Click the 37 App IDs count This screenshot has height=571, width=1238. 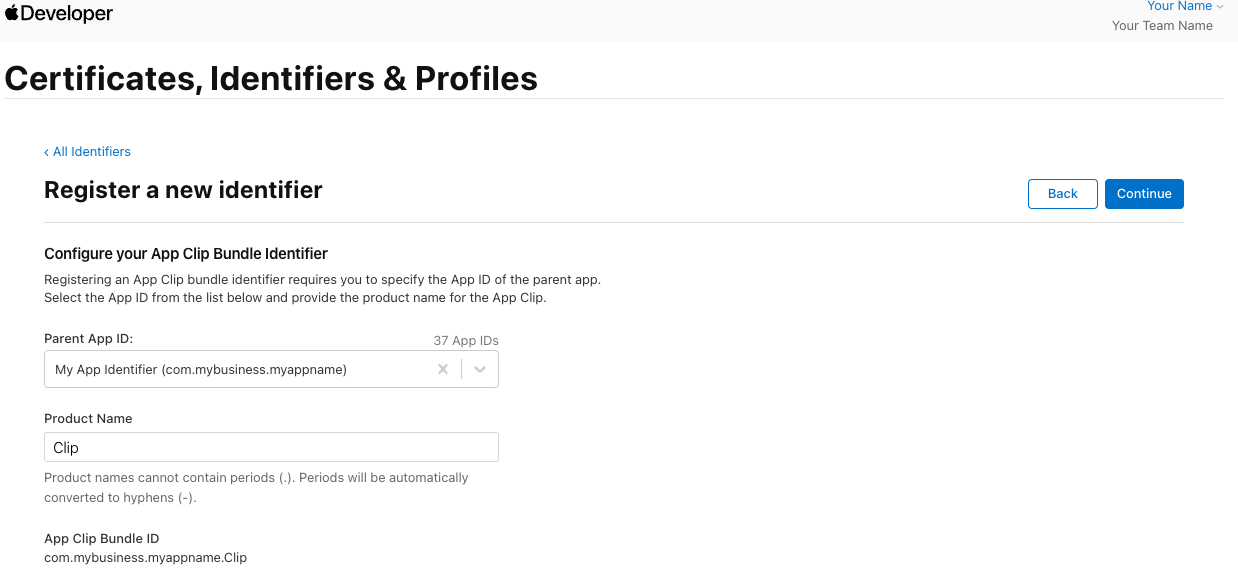466,341
